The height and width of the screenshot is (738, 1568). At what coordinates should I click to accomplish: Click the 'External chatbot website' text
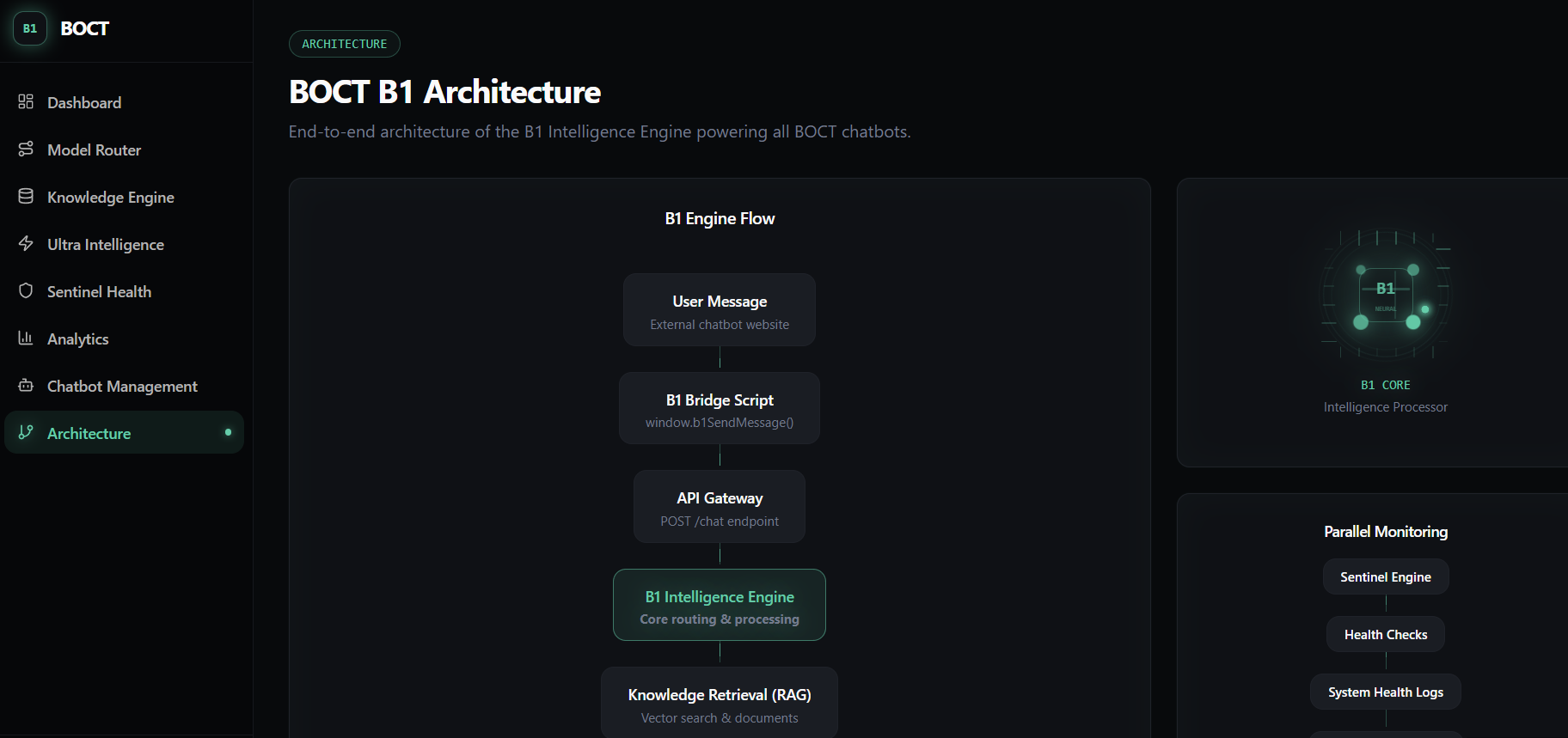pos(720,325)
